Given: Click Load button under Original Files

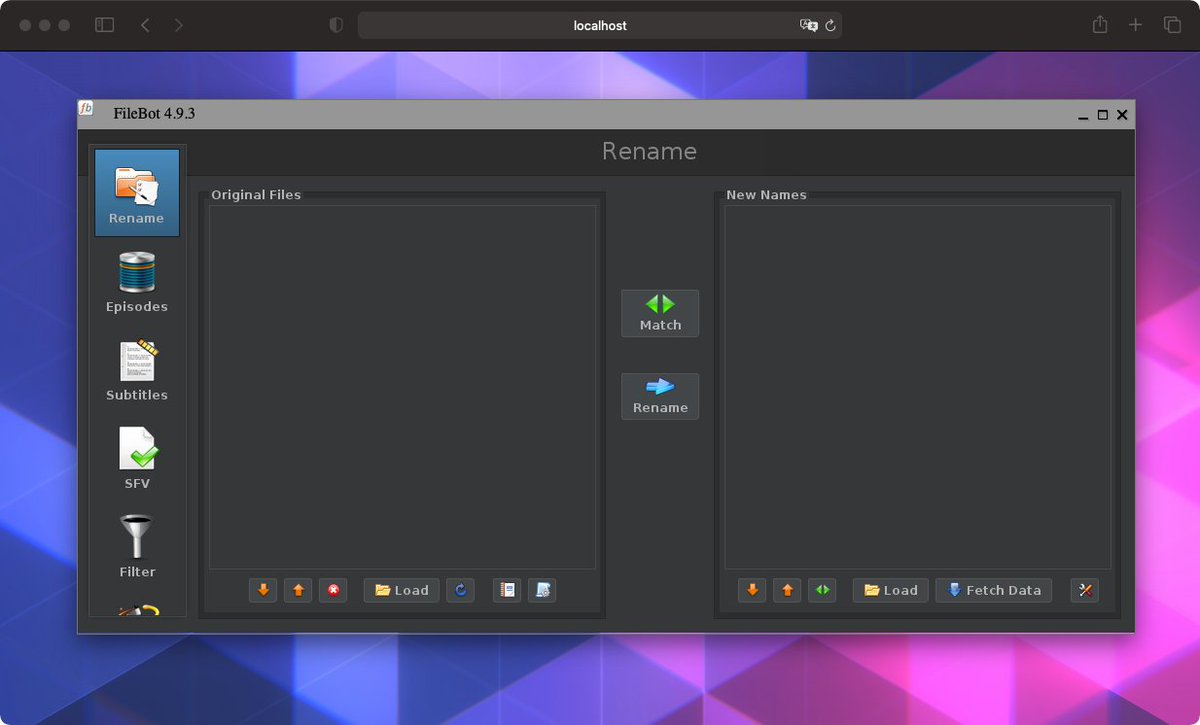Looking at the screenshot, I should click(x=401, y=590).
